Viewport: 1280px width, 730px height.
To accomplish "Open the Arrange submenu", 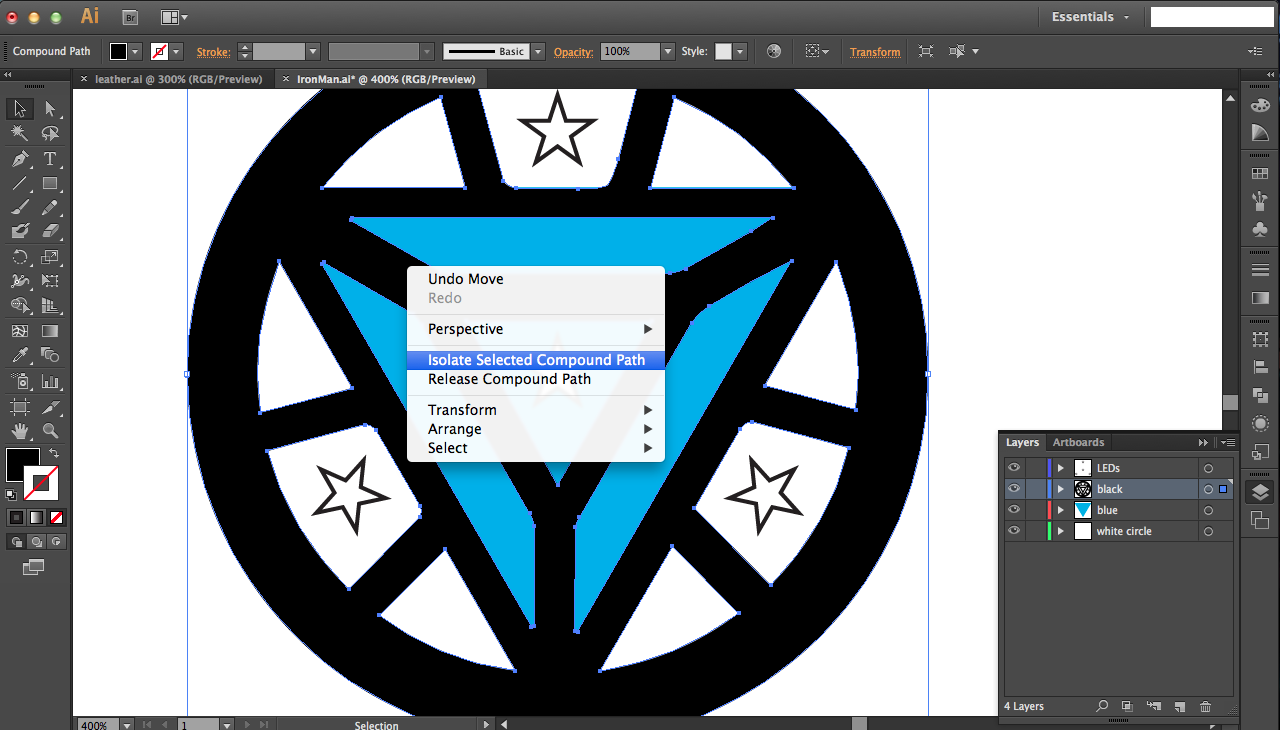I will (x=536, y=429).
